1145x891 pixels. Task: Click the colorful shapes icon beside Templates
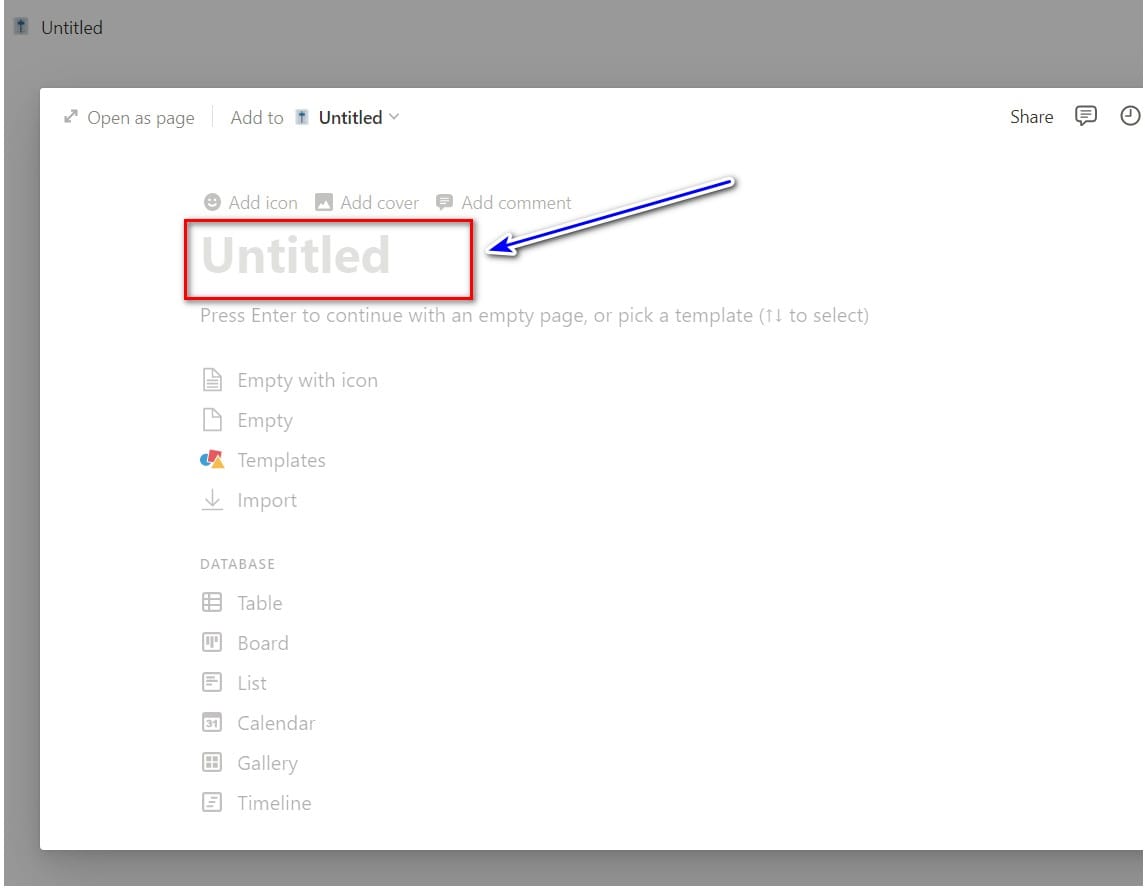click(212, 459)
